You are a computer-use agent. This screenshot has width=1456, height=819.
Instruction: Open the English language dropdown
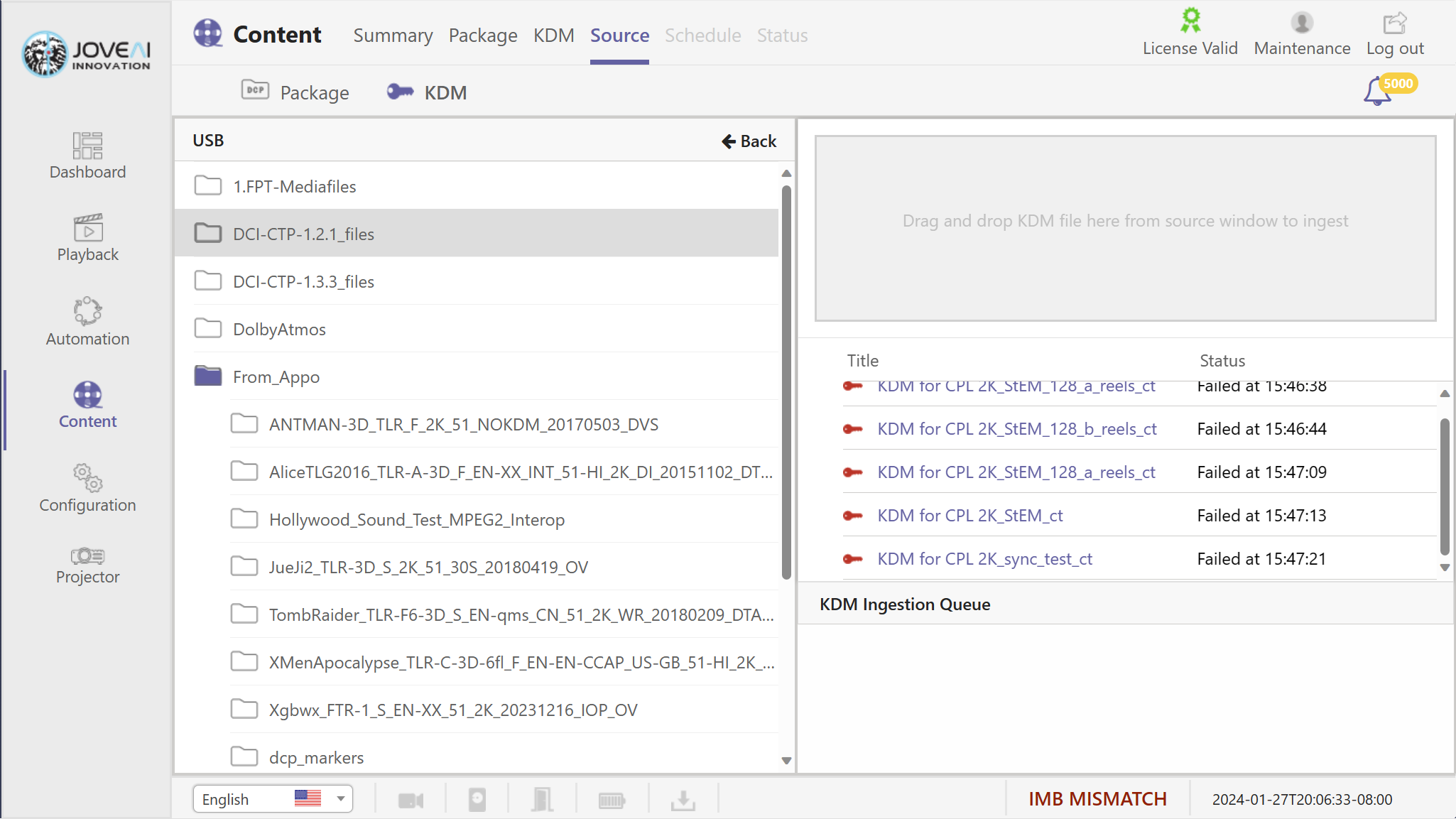pyautogui.click(x=273, y=799)
